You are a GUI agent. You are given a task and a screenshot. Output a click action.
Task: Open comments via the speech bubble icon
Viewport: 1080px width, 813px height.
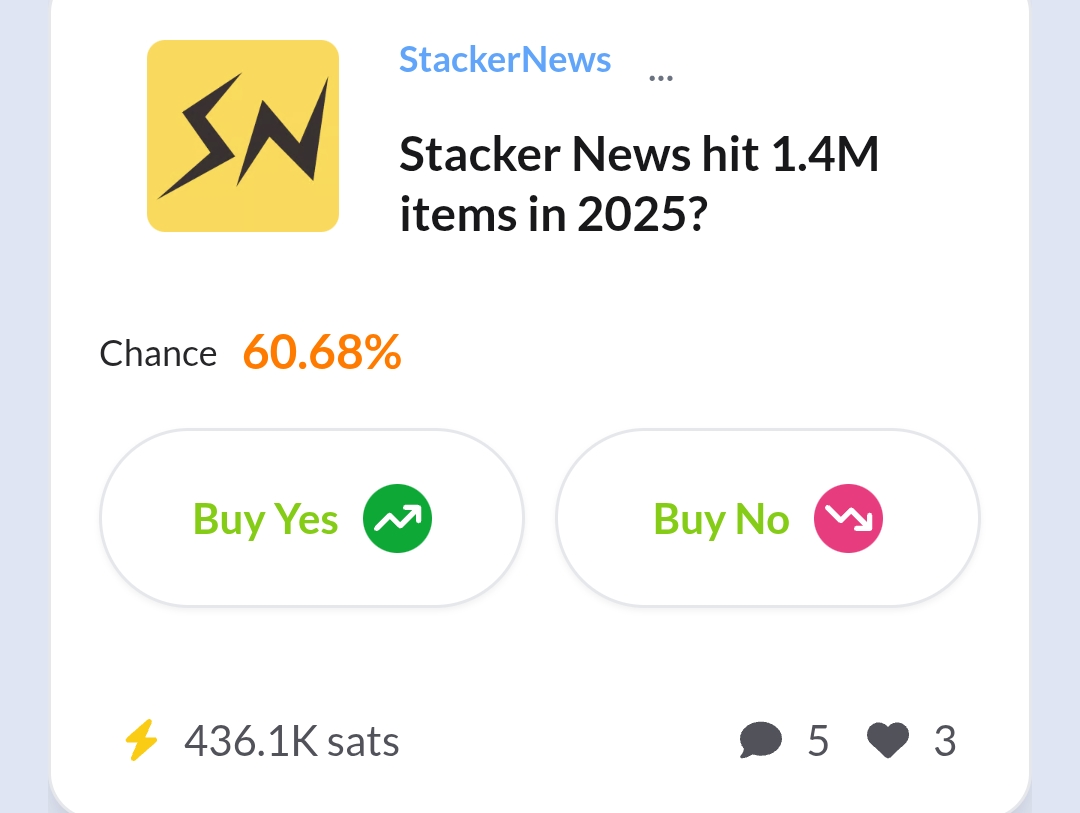tap(760, 740)
